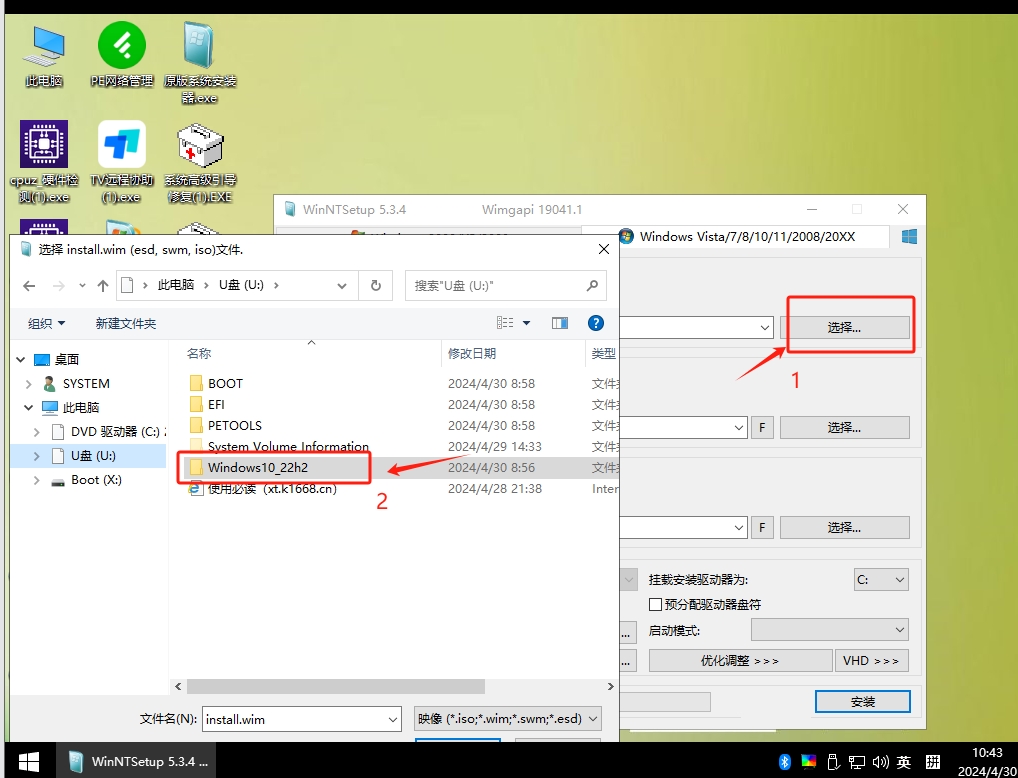Open the Windows Start button
This screenshot has width=1018, height=778.
(x=29, y=760)
